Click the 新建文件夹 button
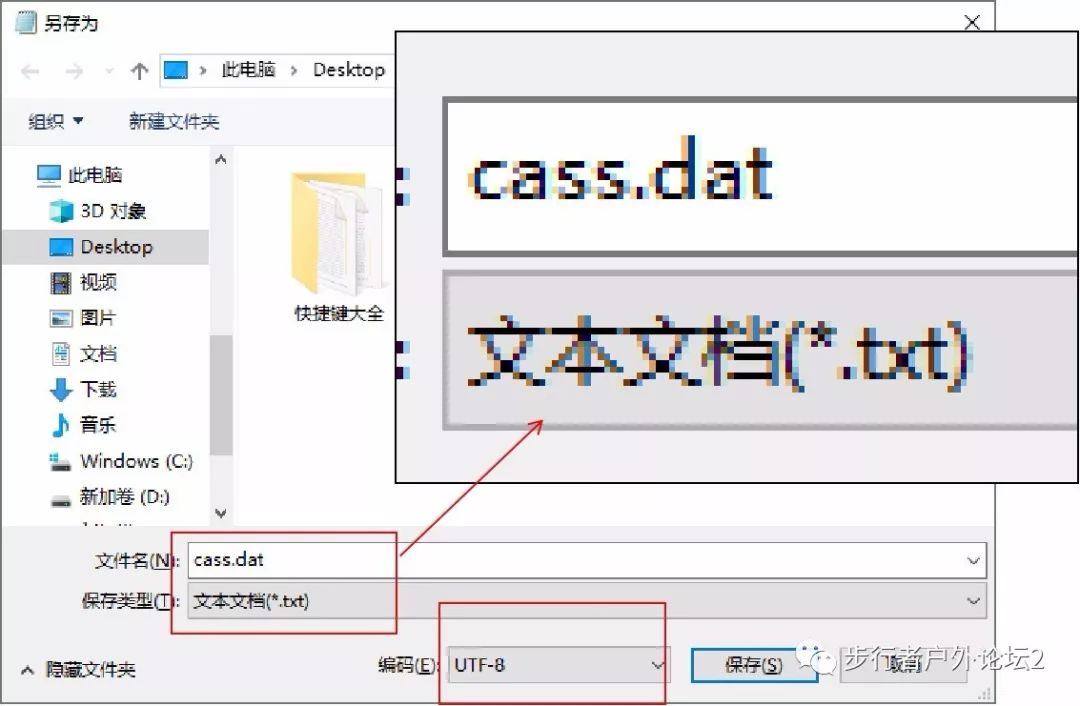Image resolution: width=1080 pixels, height=706 pixels. coord(173,120)
